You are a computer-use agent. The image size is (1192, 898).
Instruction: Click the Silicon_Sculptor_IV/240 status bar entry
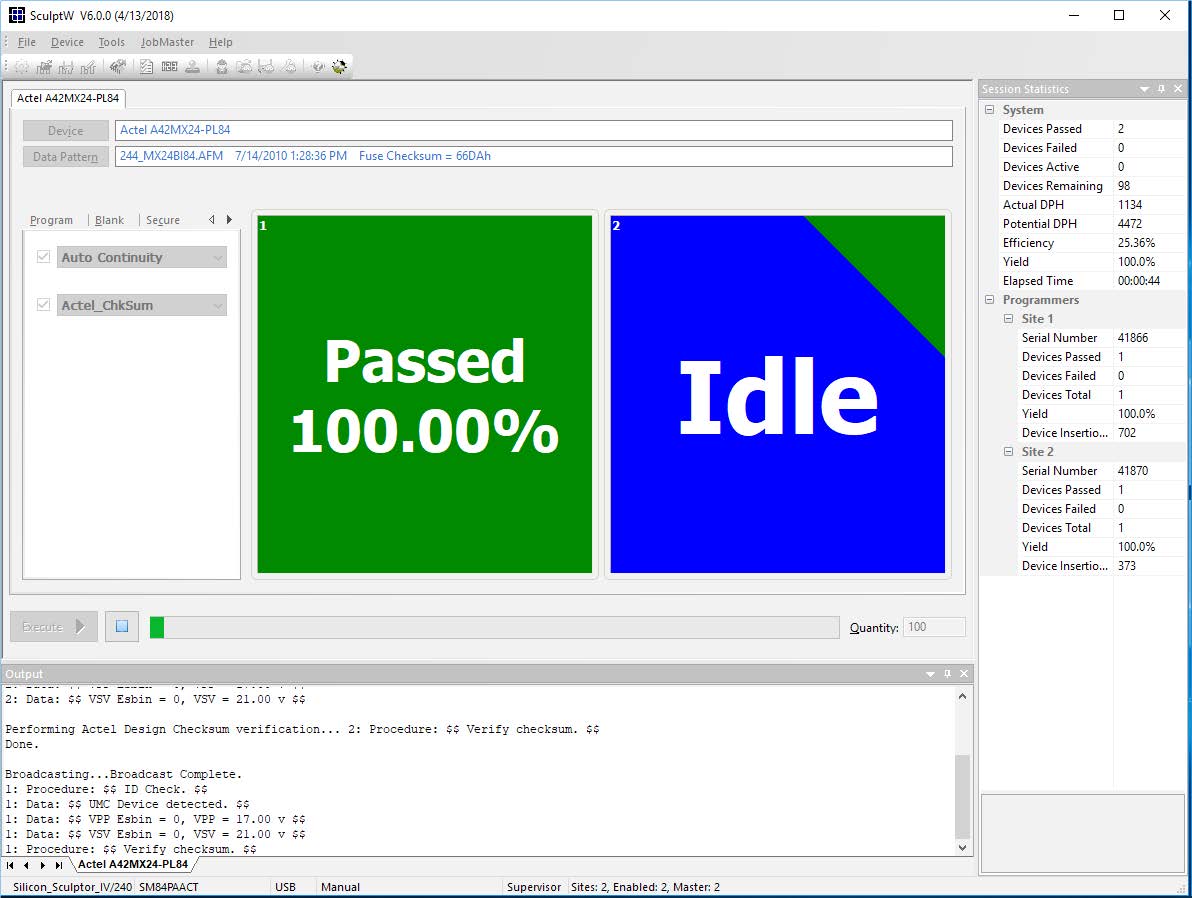pos(72,887)
